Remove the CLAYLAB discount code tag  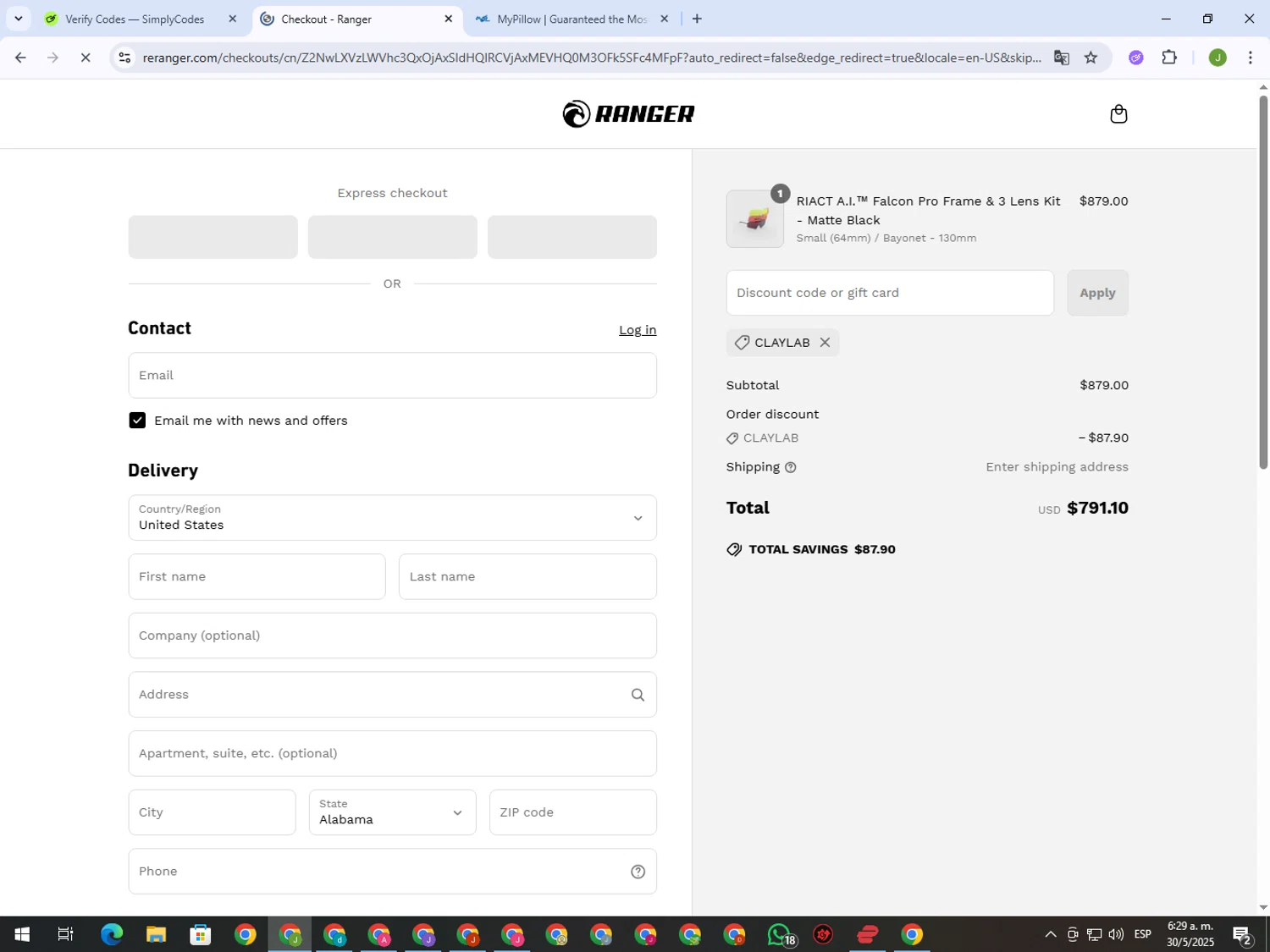coord(825,343)
